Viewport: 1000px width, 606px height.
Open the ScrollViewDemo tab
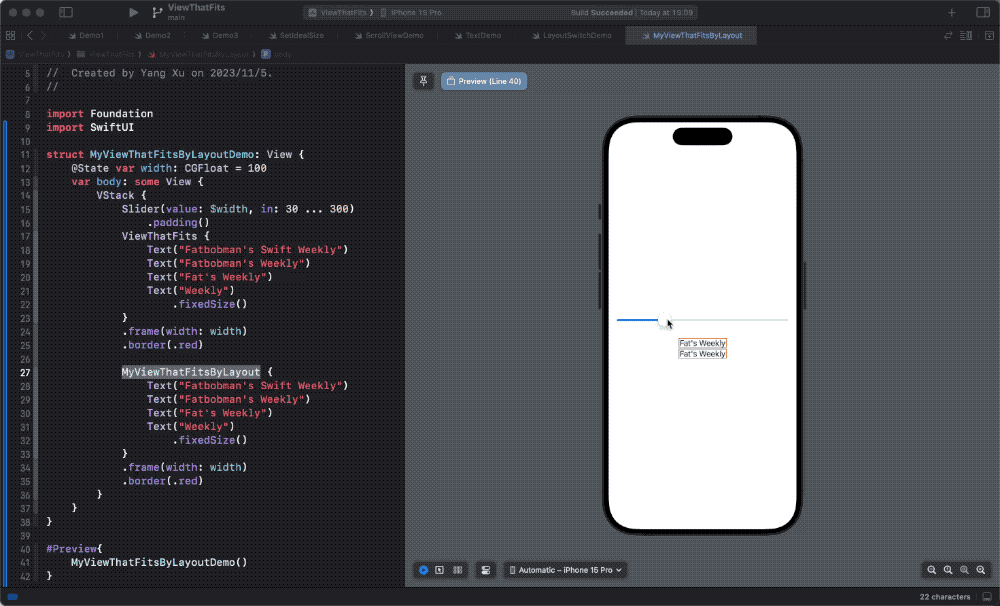(389, 36)
